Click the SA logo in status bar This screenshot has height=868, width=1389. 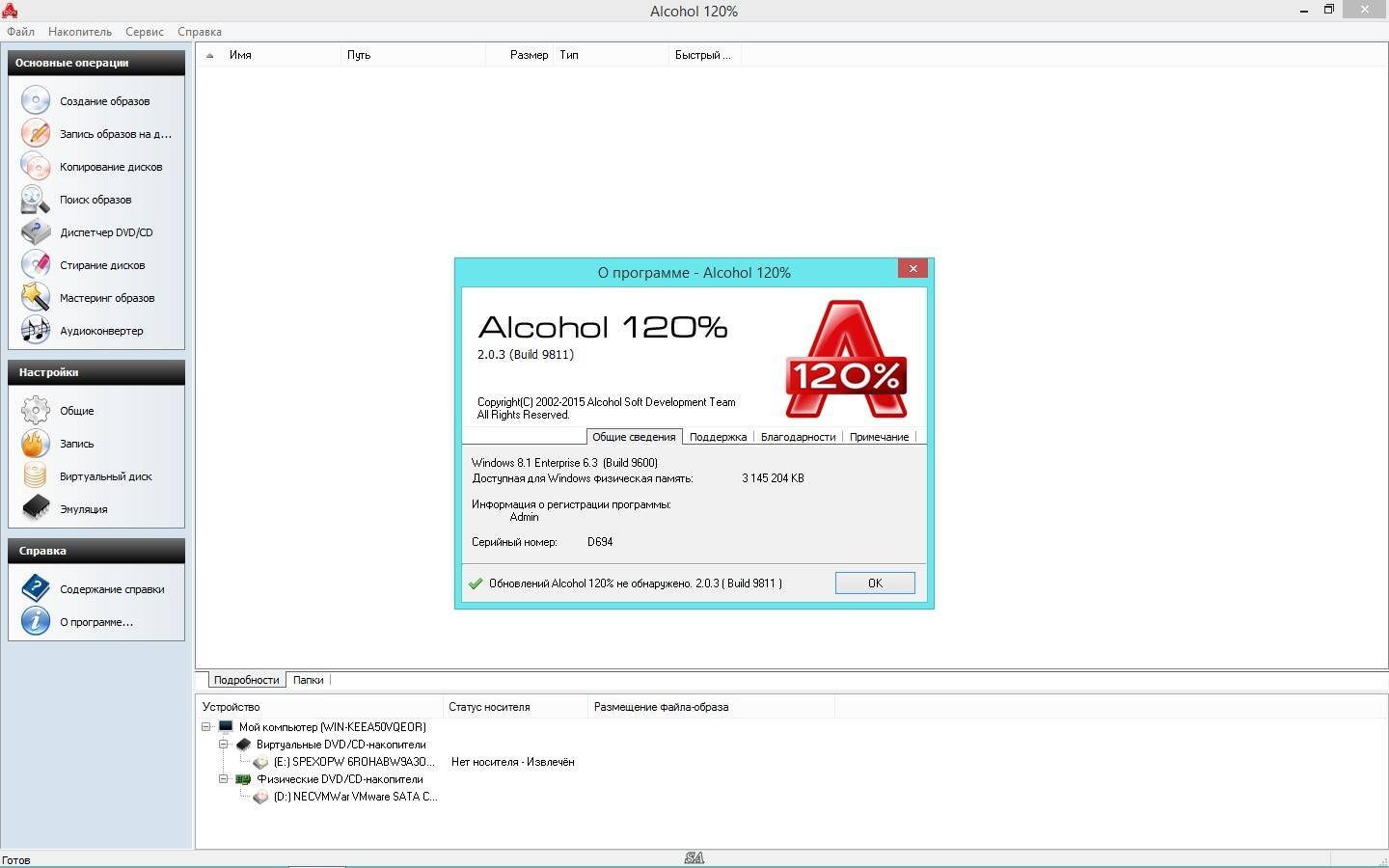tap(694, 857)
